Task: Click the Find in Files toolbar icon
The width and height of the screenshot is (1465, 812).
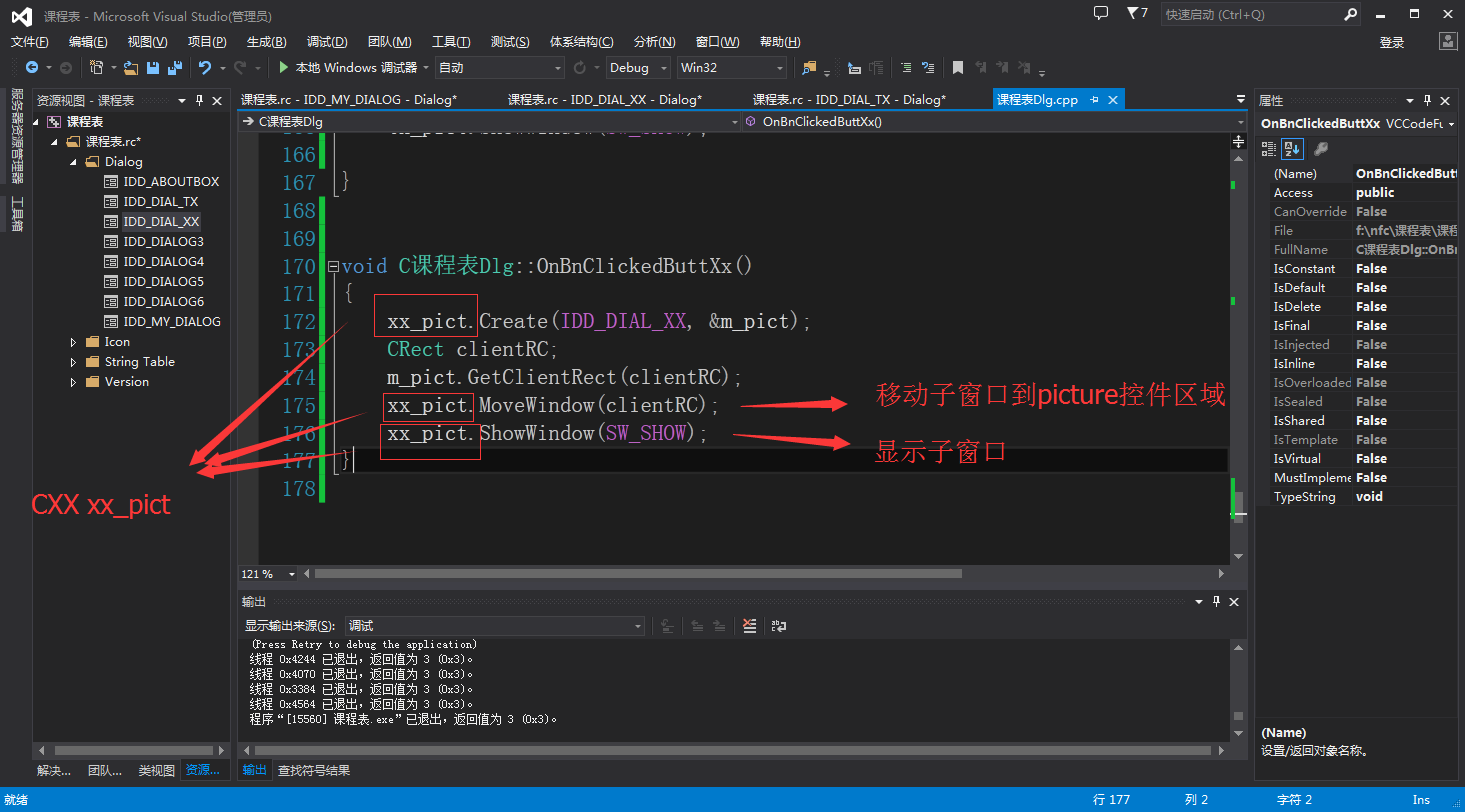Action: pos(809,68)
